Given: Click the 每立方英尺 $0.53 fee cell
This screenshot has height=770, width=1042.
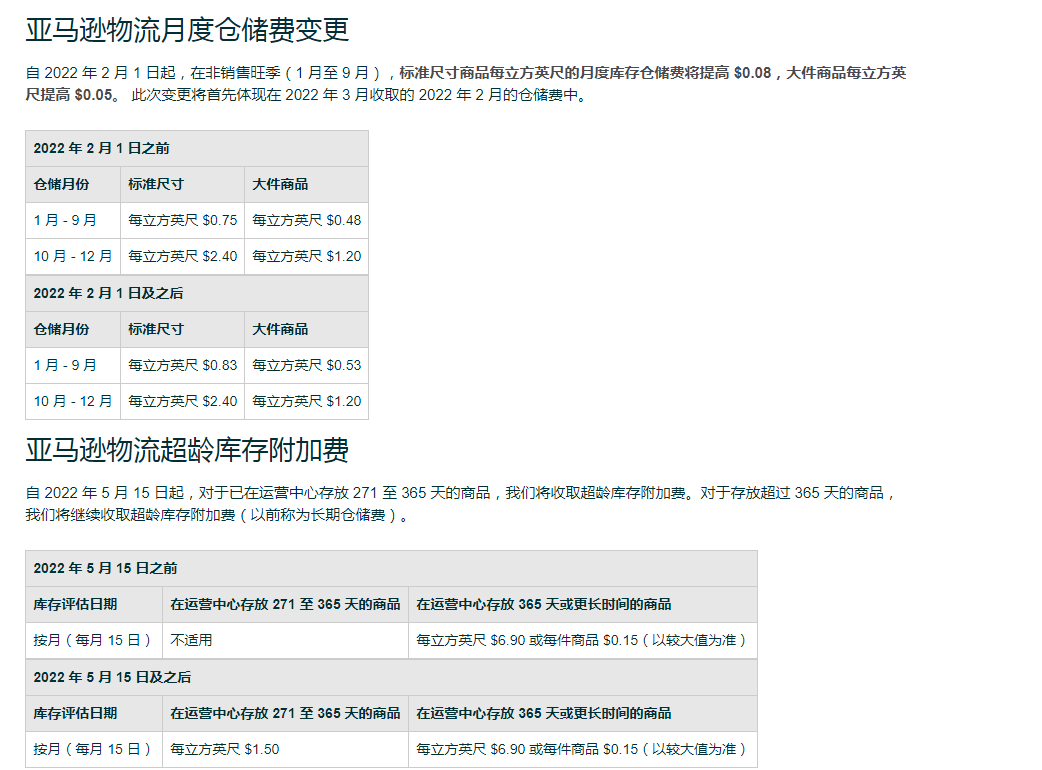Looking at the screenshot, I should click(x=306, y=365).
